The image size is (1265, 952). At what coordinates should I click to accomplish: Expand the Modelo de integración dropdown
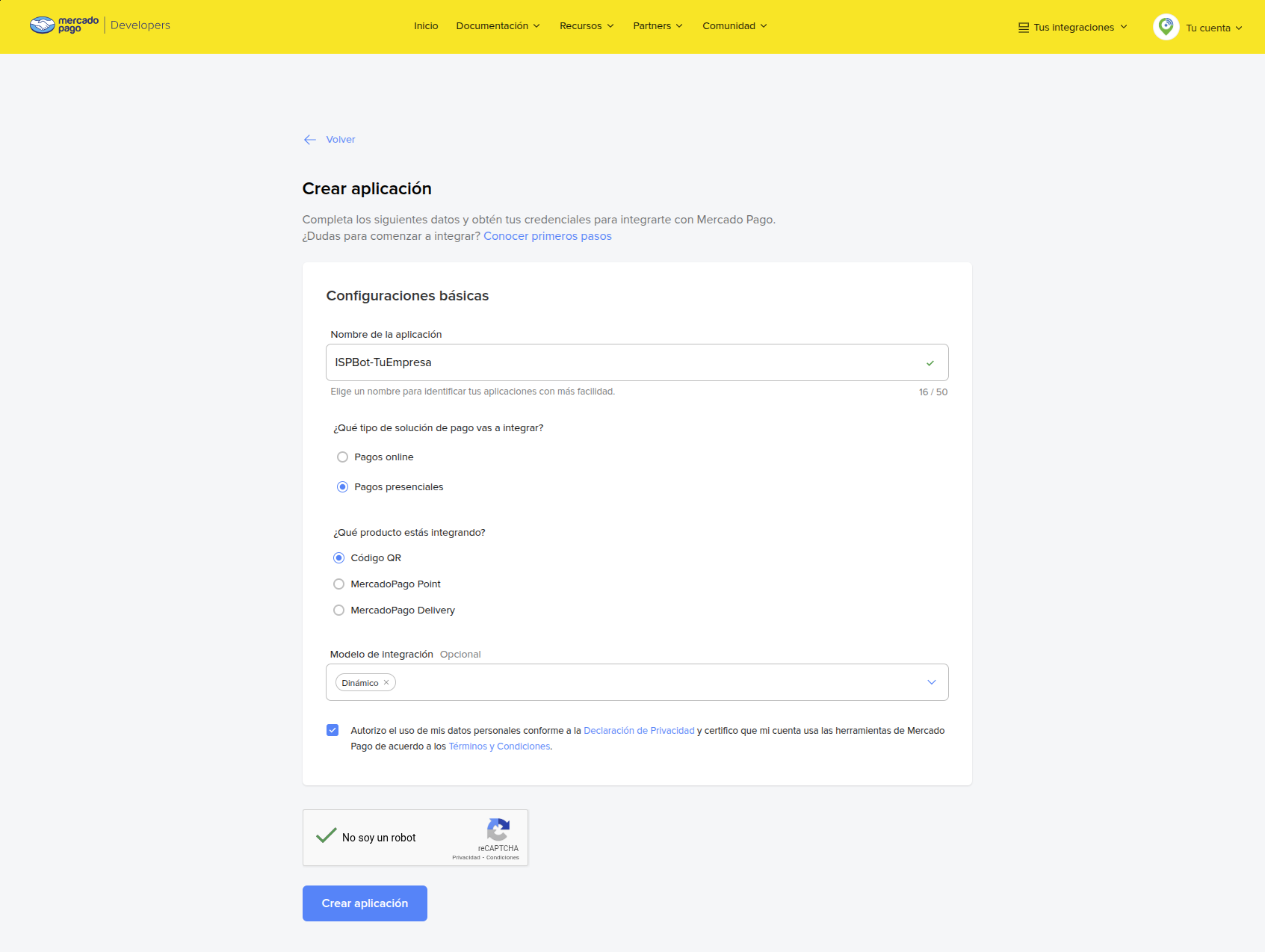[931, 682]
